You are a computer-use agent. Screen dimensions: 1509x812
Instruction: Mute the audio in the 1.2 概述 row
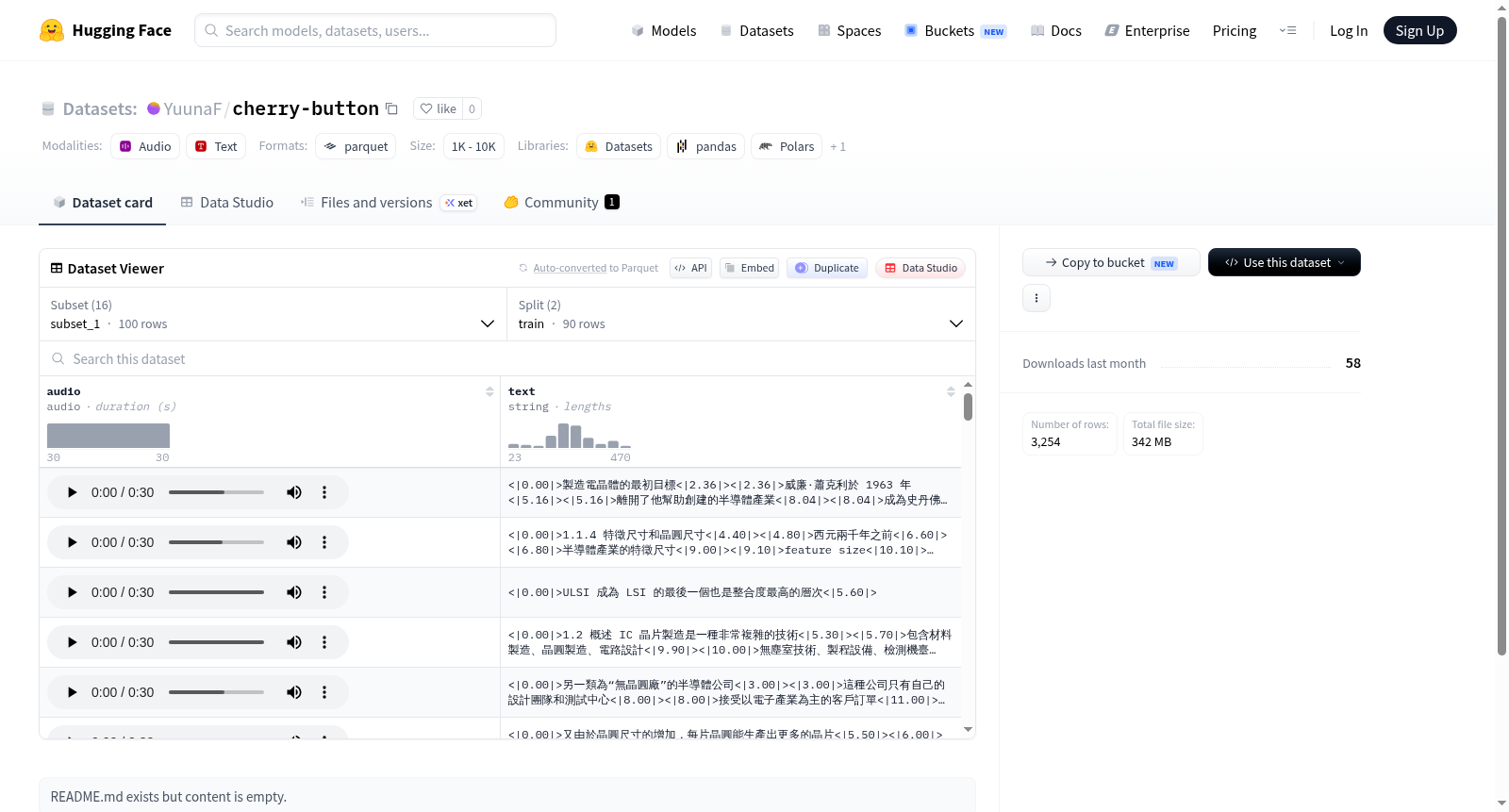(x=294, y=642)
